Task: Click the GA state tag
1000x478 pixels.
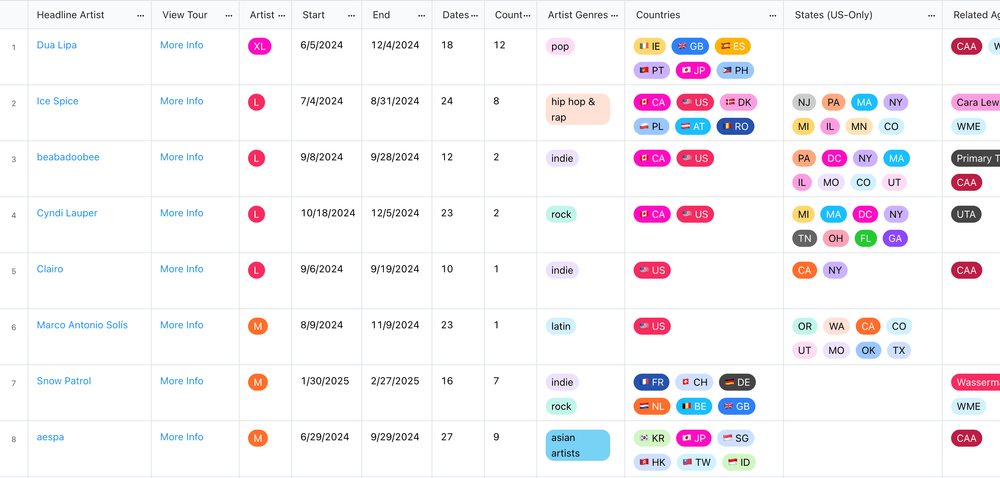Action: click(x=895, y=239)
